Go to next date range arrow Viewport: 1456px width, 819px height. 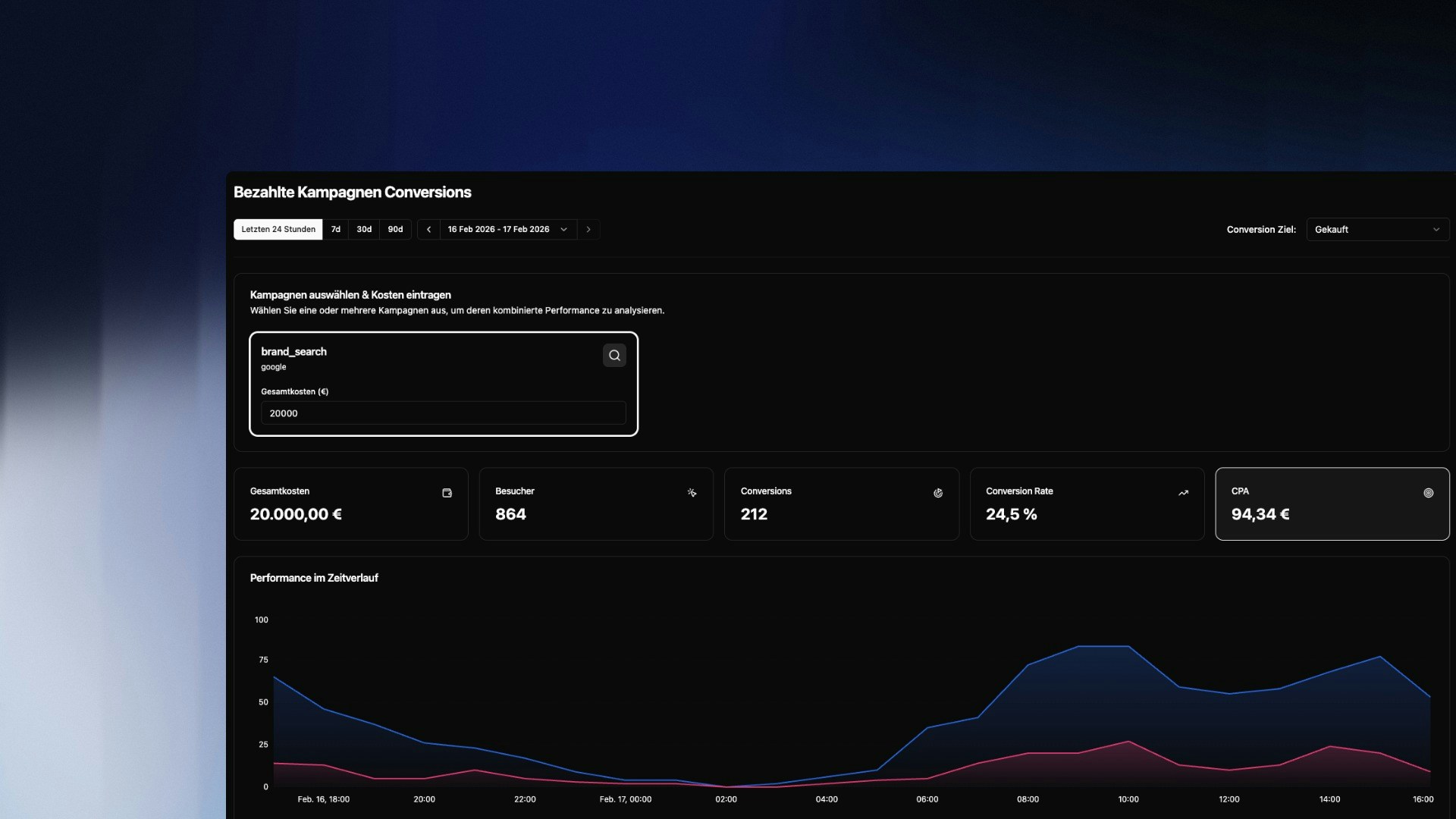coord(588,229)
